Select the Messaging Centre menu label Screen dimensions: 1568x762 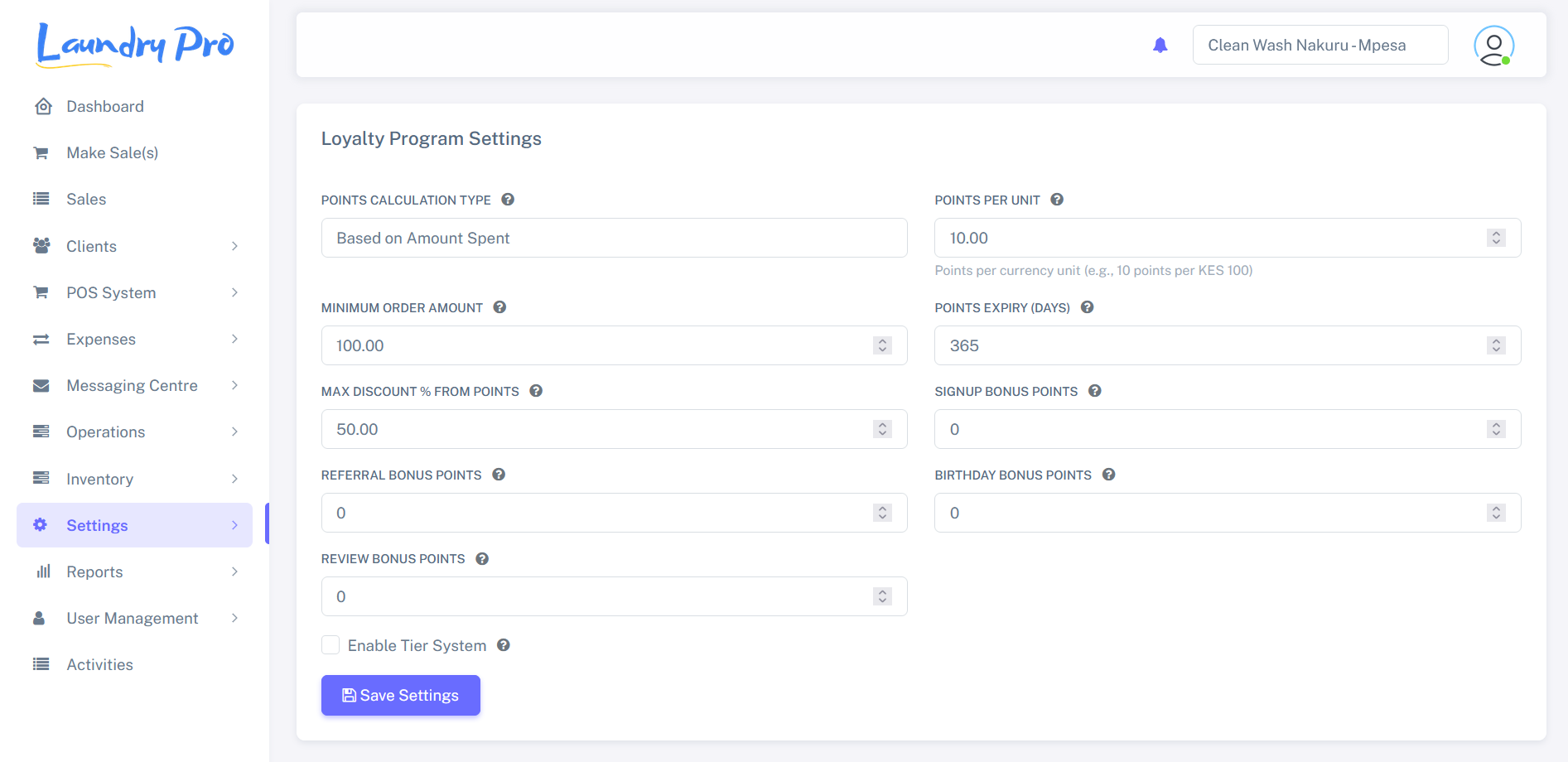(x=132, y=385)
